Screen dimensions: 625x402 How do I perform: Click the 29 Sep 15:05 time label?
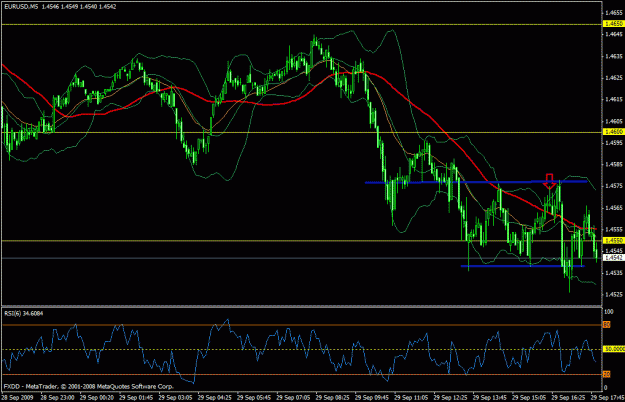click(x=529, y=398)
